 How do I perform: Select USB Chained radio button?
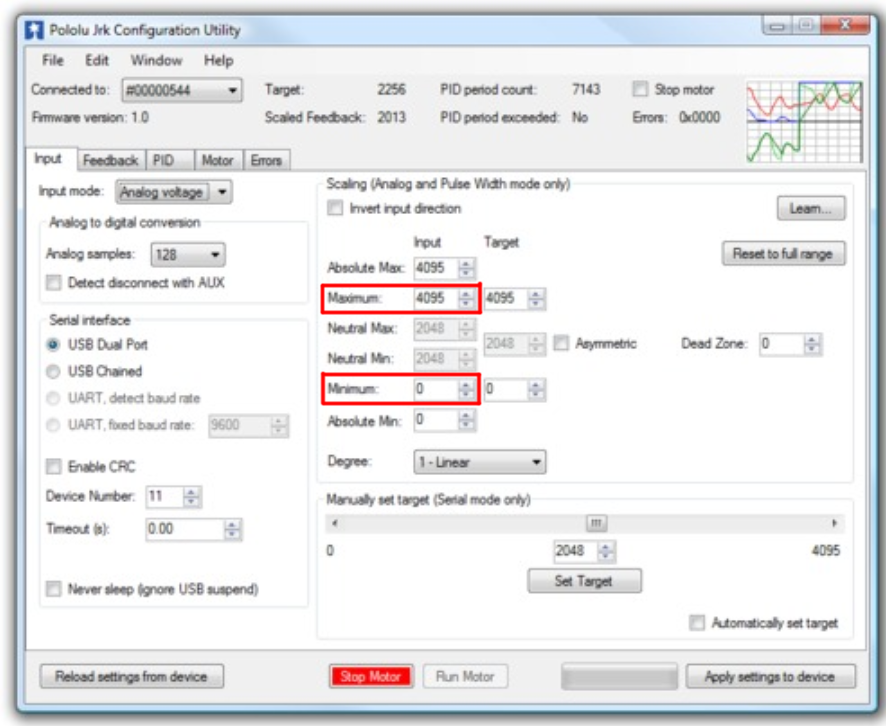[x=53, y=371]
